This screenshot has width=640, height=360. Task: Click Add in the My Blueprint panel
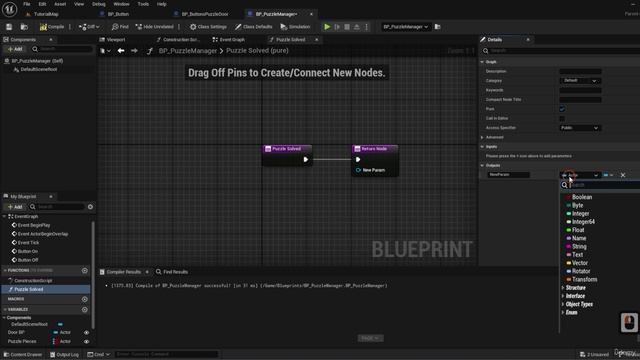15,207
